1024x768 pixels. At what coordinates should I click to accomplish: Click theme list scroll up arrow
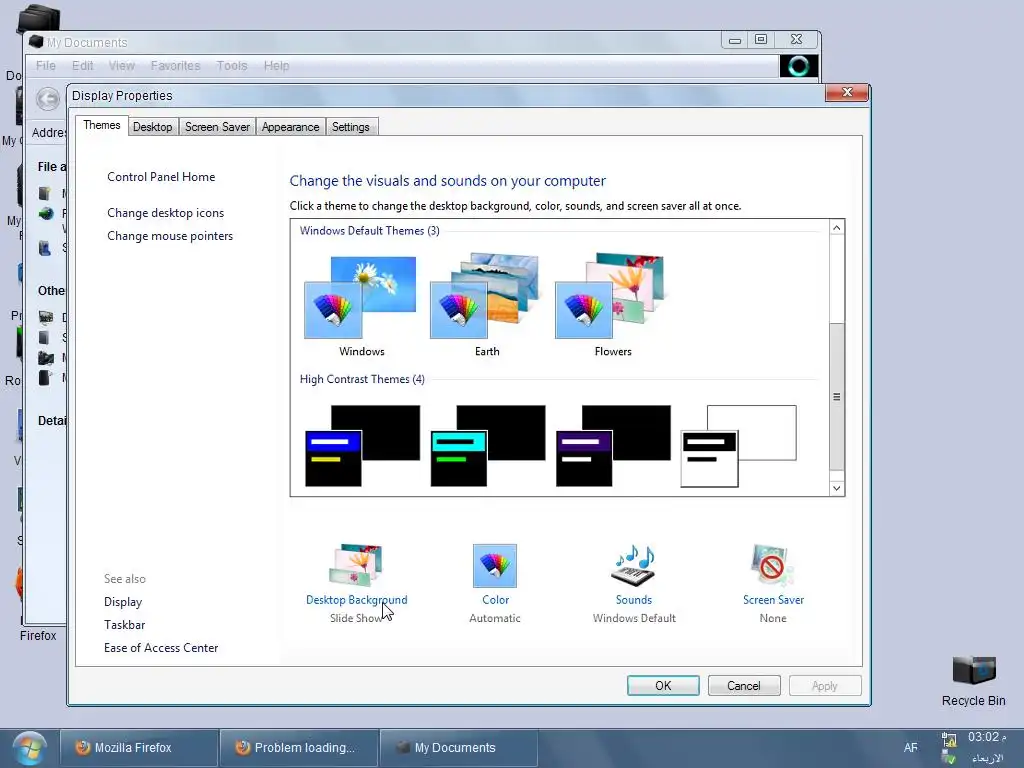[x=837, y=227]
